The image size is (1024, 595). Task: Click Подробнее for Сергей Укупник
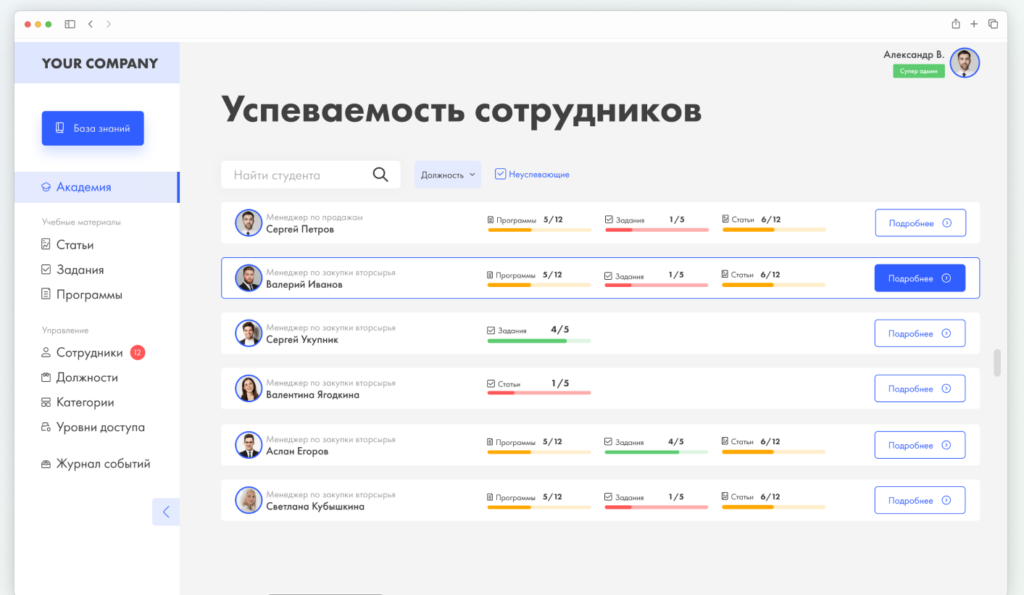point(920,334)
